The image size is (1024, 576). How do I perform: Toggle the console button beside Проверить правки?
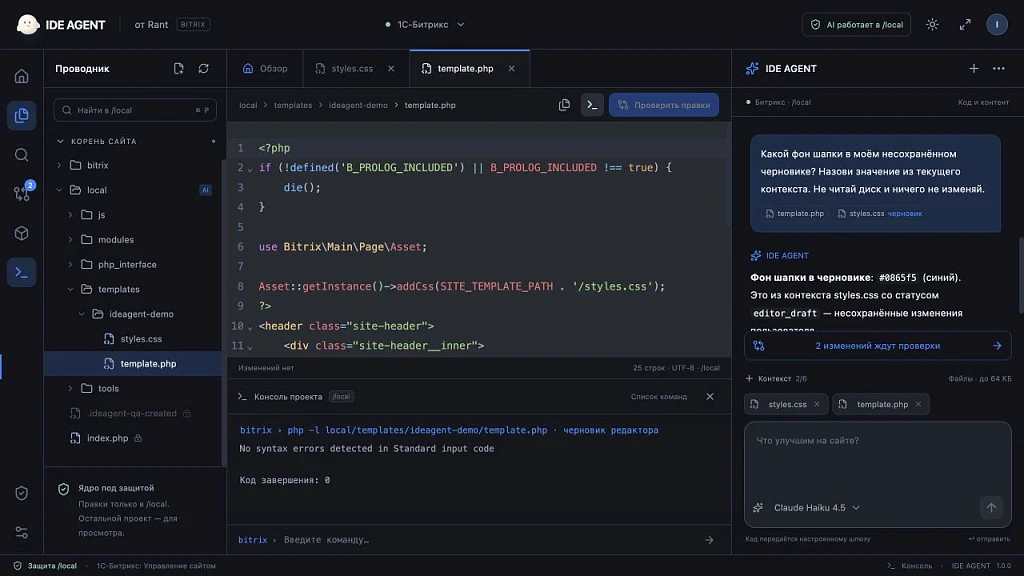(592, 105)
